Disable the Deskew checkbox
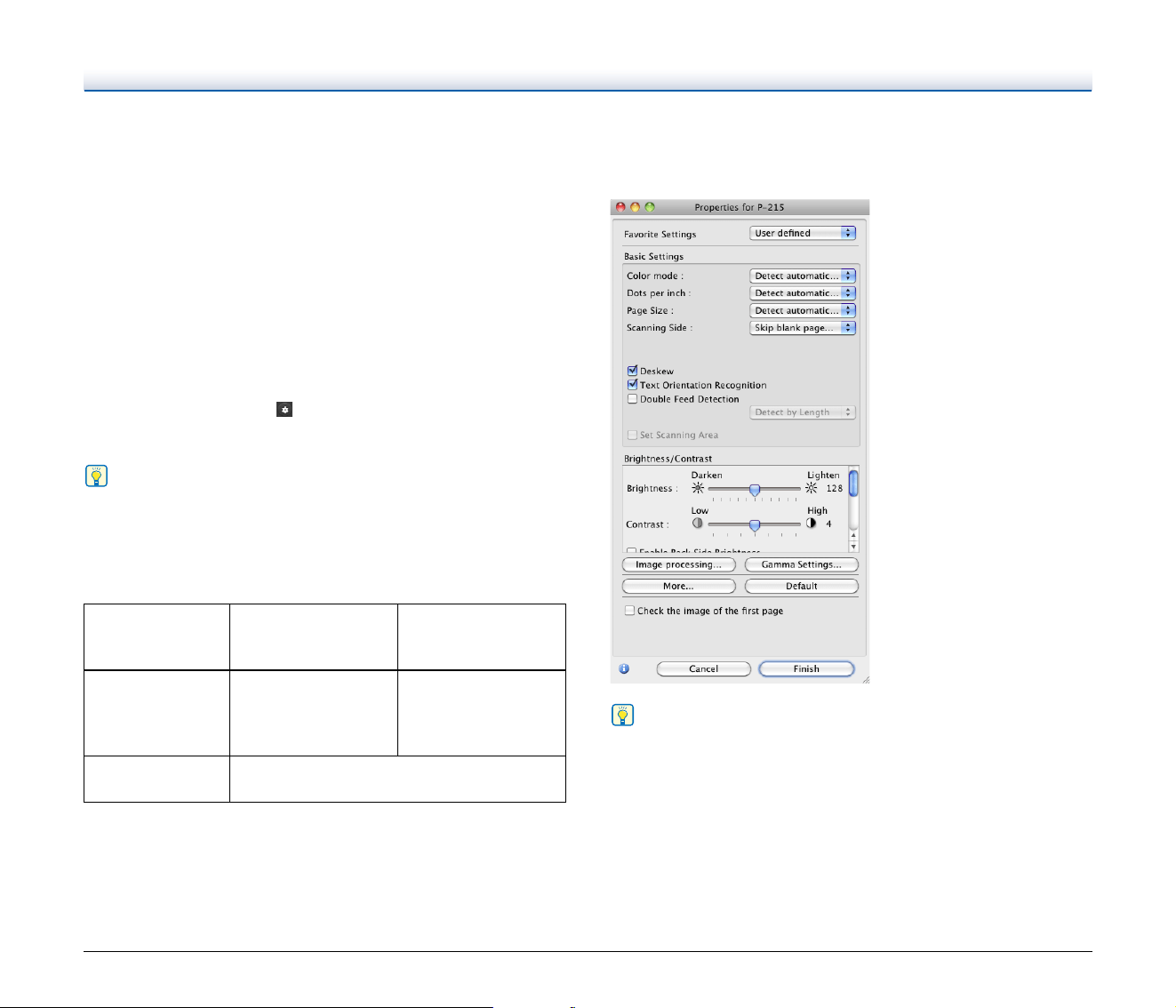 click(633, 371)
